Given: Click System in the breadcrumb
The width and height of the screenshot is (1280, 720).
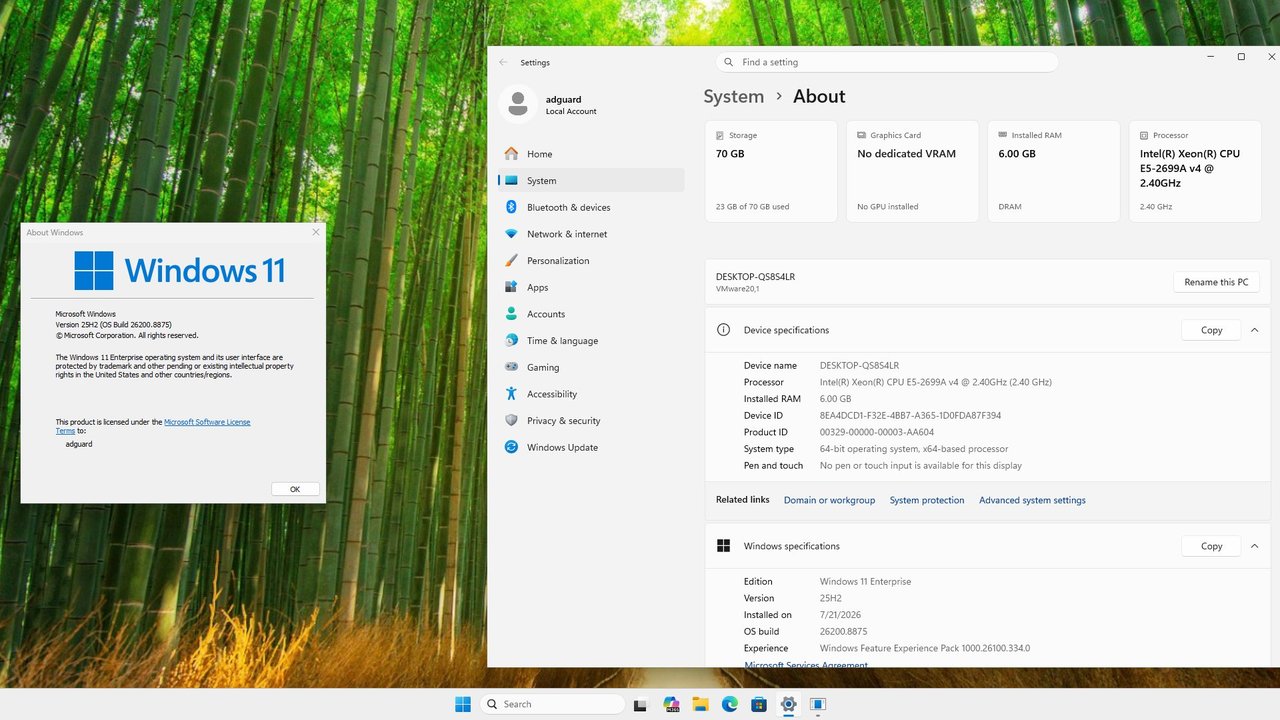Looking at the screenshot, I should pyautogui.click(x=733, y=96).
